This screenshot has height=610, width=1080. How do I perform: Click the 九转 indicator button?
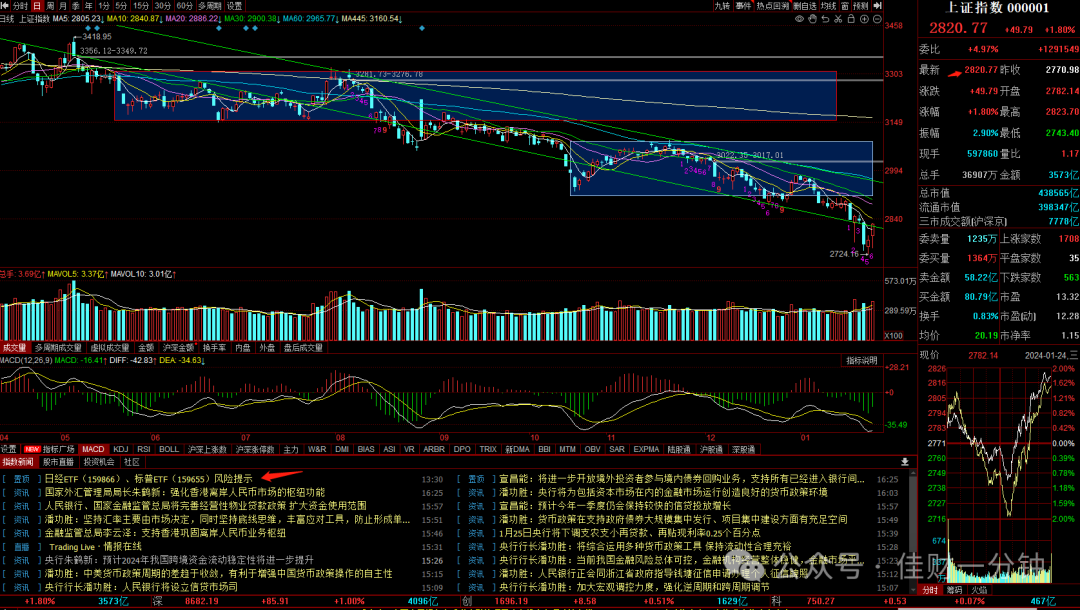(722, 6)
